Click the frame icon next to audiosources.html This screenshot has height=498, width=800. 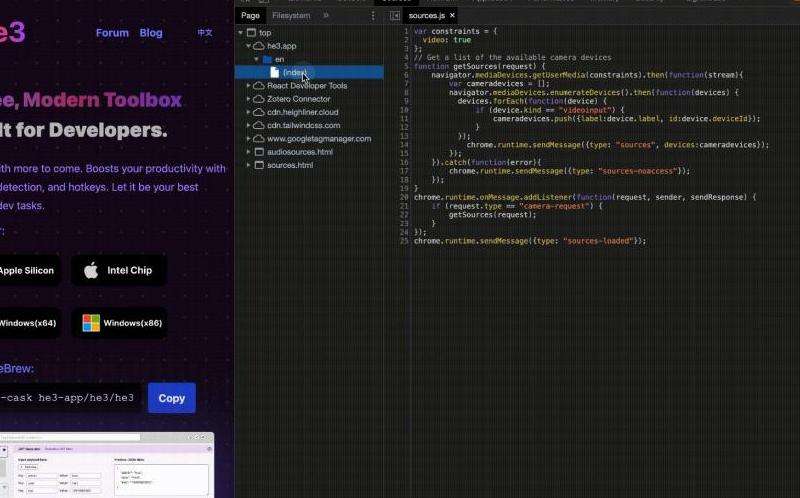(259, 152)
